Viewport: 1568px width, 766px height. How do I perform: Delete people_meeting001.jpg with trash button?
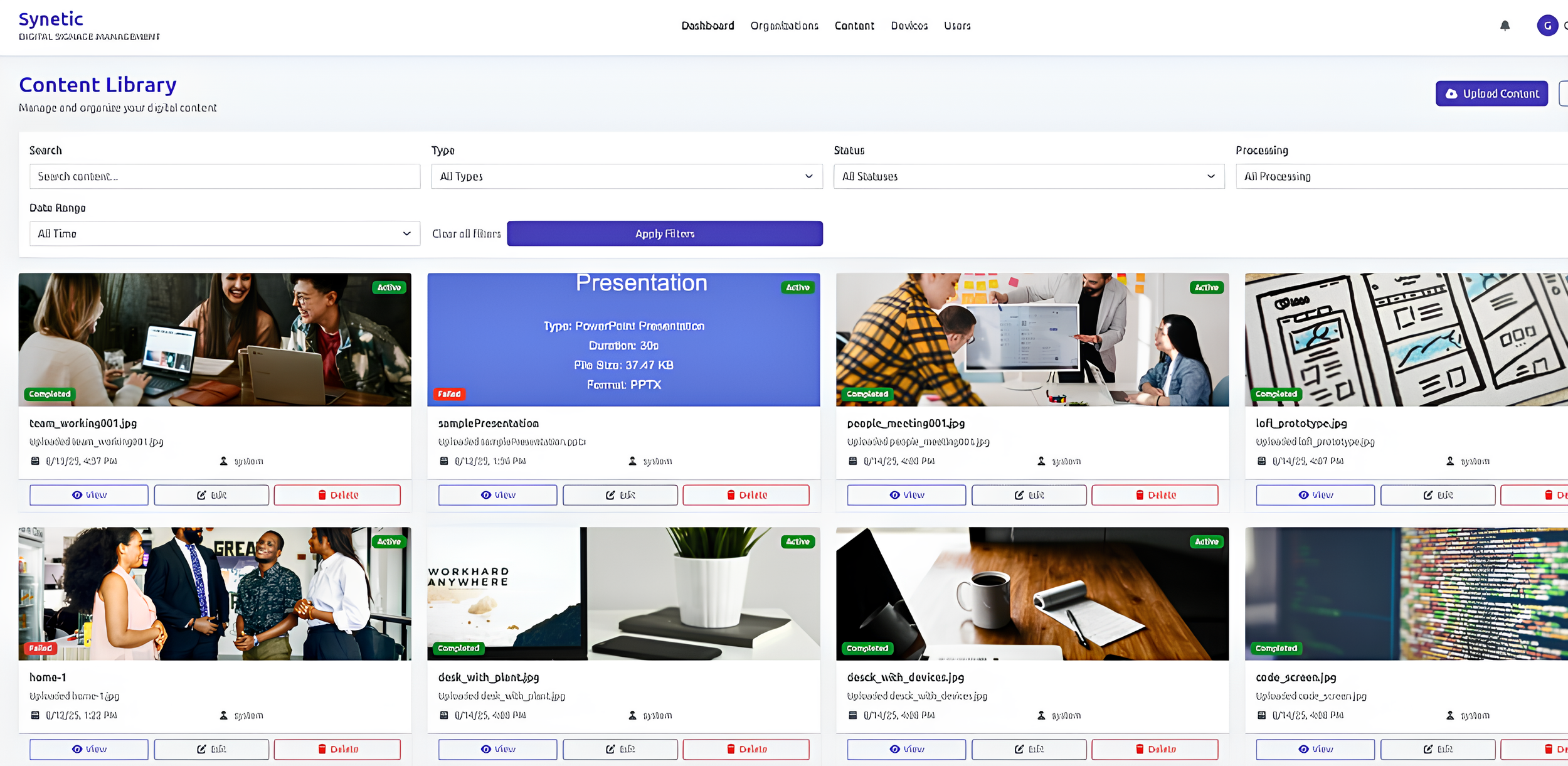[1155, 495]
